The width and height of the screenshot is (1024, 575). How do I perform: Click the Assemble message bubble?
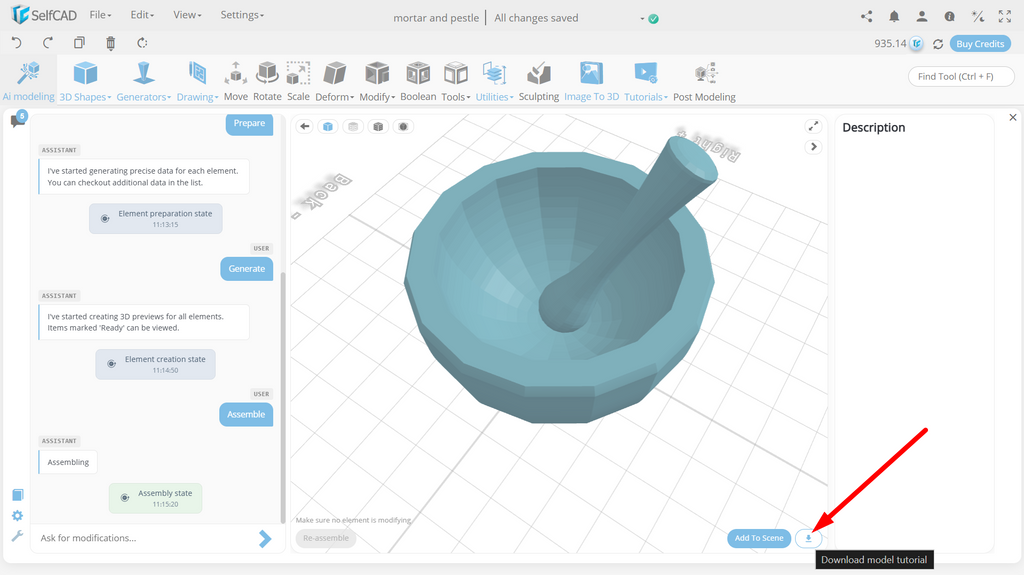[246, 414]
